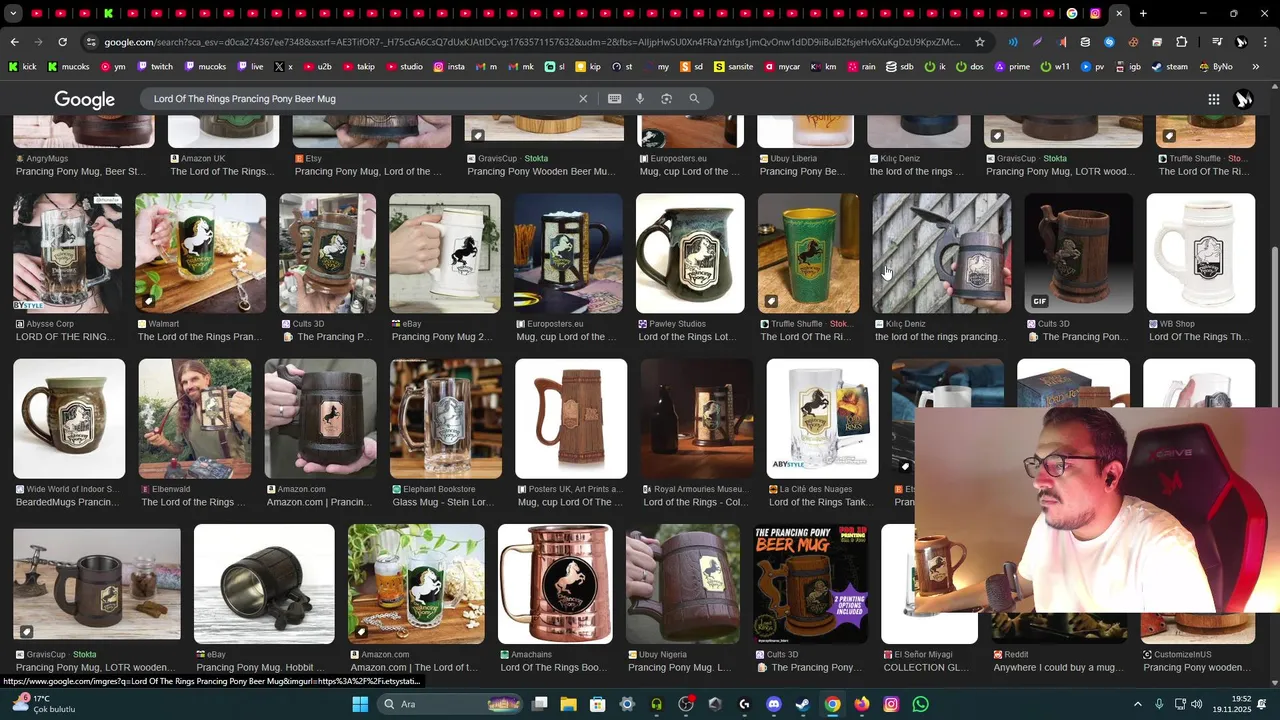Click 'Anywhere I could buy a mug...' Reddit caption
Viewport: 1280px width, 720px height.
(x=1058, y=667)
